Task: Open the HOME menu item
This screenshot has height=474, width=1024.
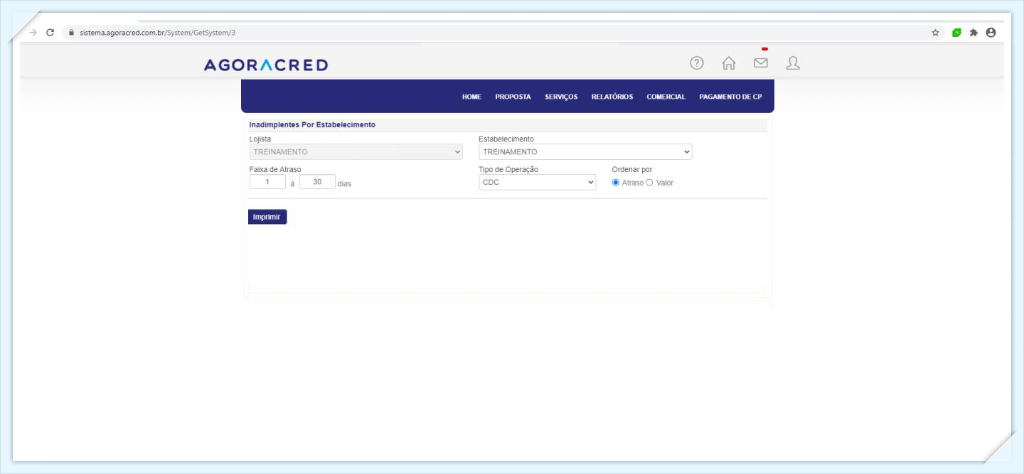Action: point(472,97)
